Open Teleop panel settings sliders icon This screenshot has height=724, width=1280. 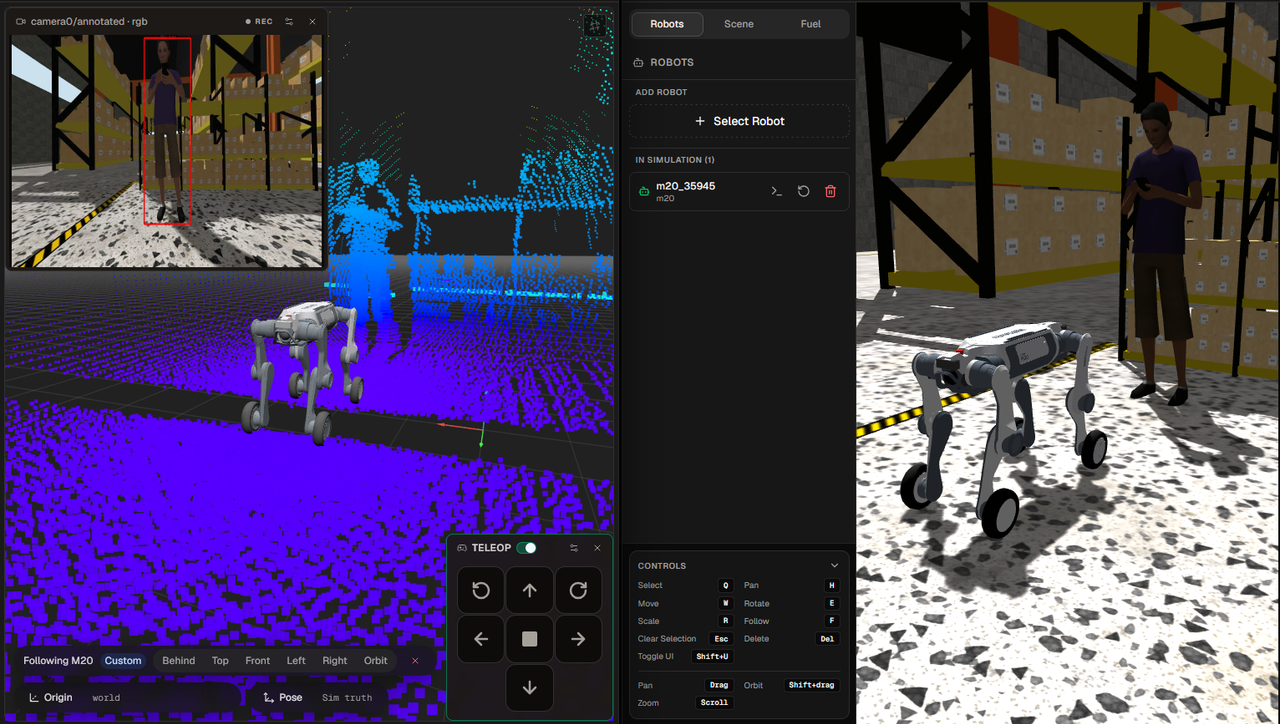click(x=574, y=548)
